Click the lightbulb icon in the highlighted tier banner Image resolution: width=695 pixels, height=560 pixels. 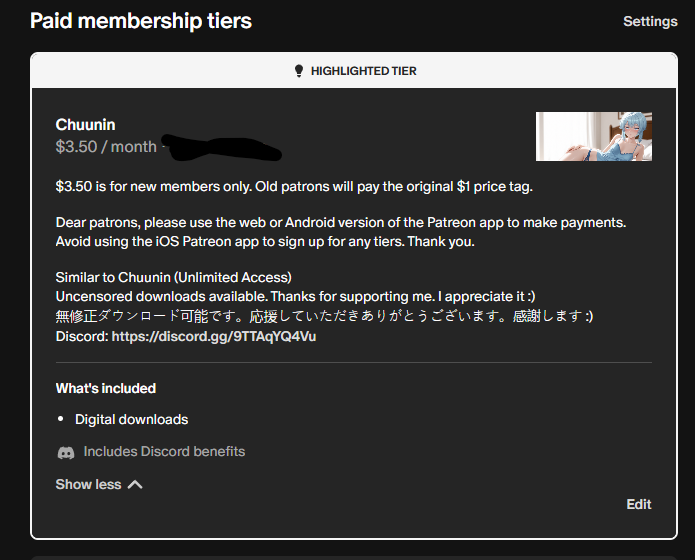[x=299, y=71]
